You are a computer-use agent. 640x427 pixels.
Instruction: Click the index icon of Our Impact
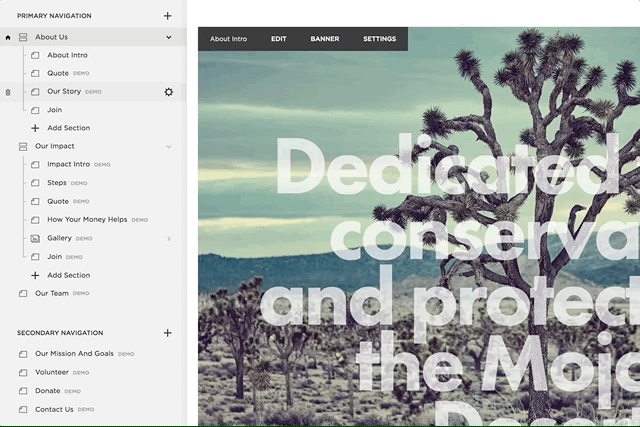tap(23, 146)
